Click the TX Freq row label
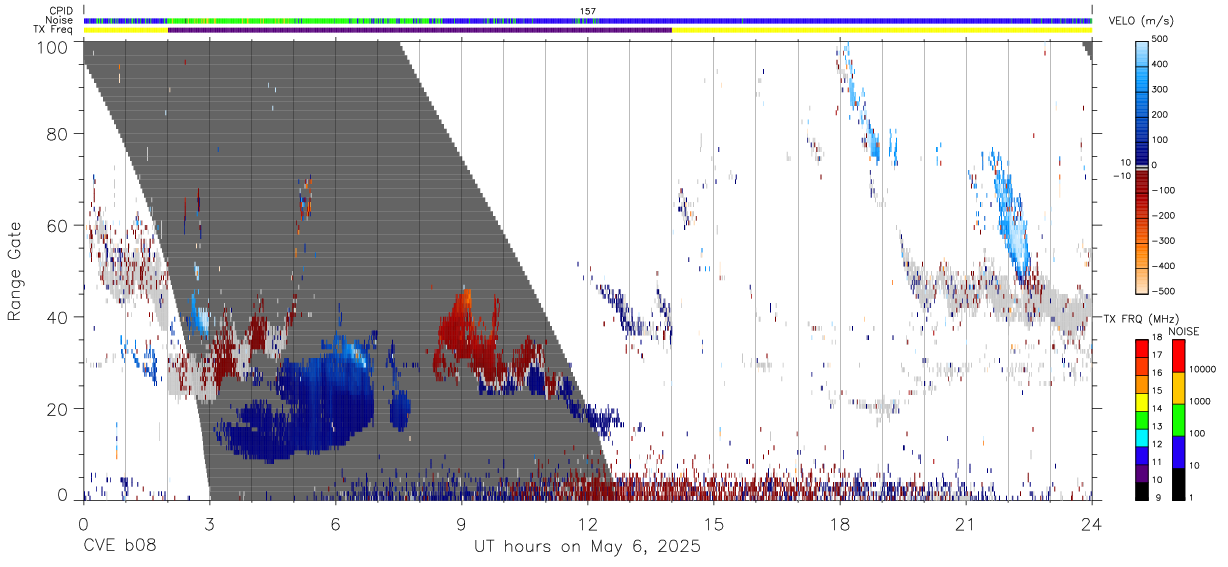This screenshot has width=1228, height=567. click(54, 30)
